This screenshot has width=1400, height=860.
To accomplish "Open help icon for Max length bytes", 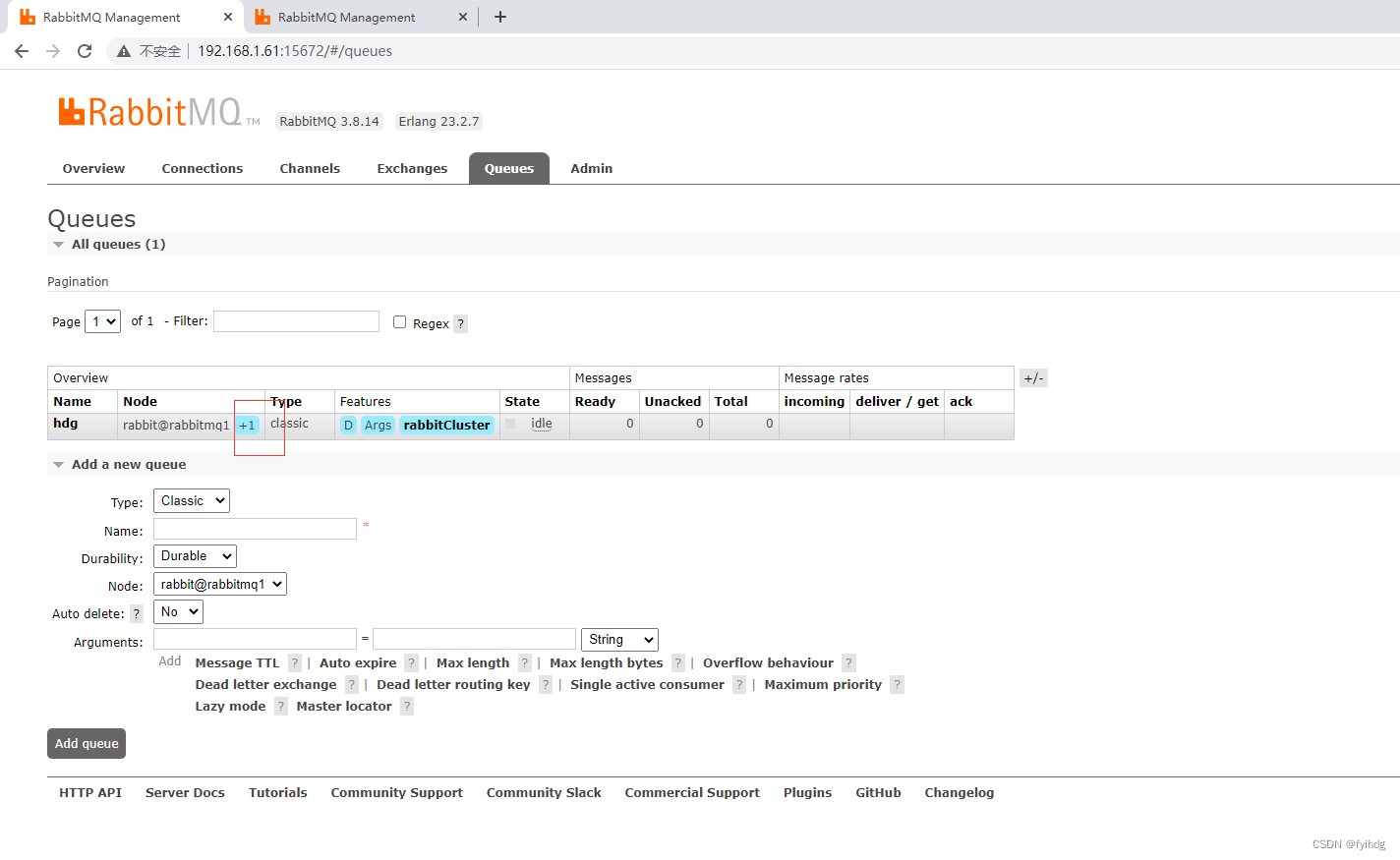I will [x=677, y=663].
